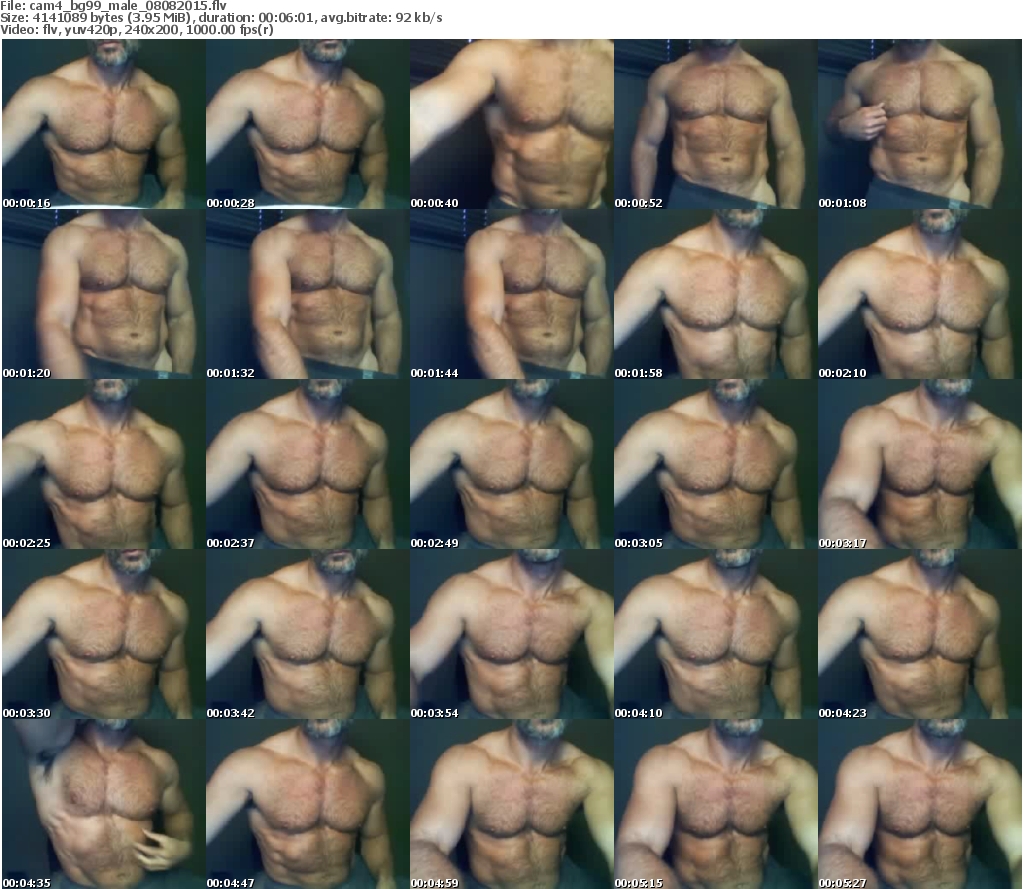This screenshot has height=889, width=1024.
Task: Open the thumbnail stamped 00:03:54
Action: (x=511, y=634)
